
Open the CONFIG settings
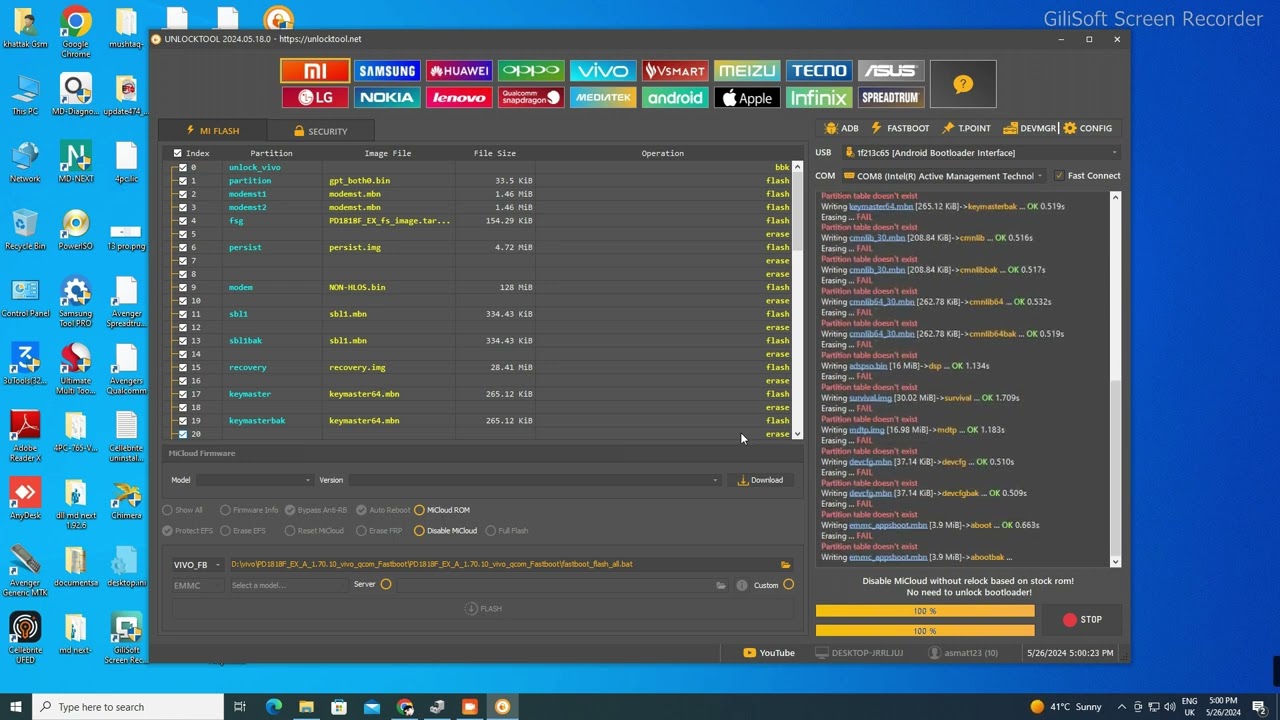click(1088, 128)
